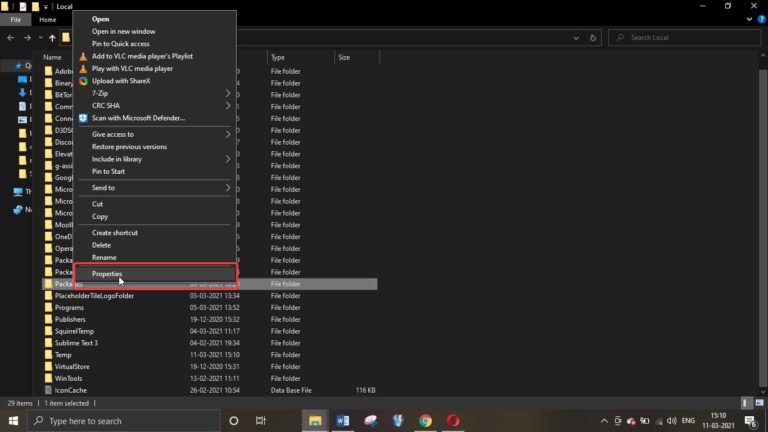Viewport: 768px width, 432px height.
Task: Expand the CRC SHA submenu
Action: (x=155, y=105)
